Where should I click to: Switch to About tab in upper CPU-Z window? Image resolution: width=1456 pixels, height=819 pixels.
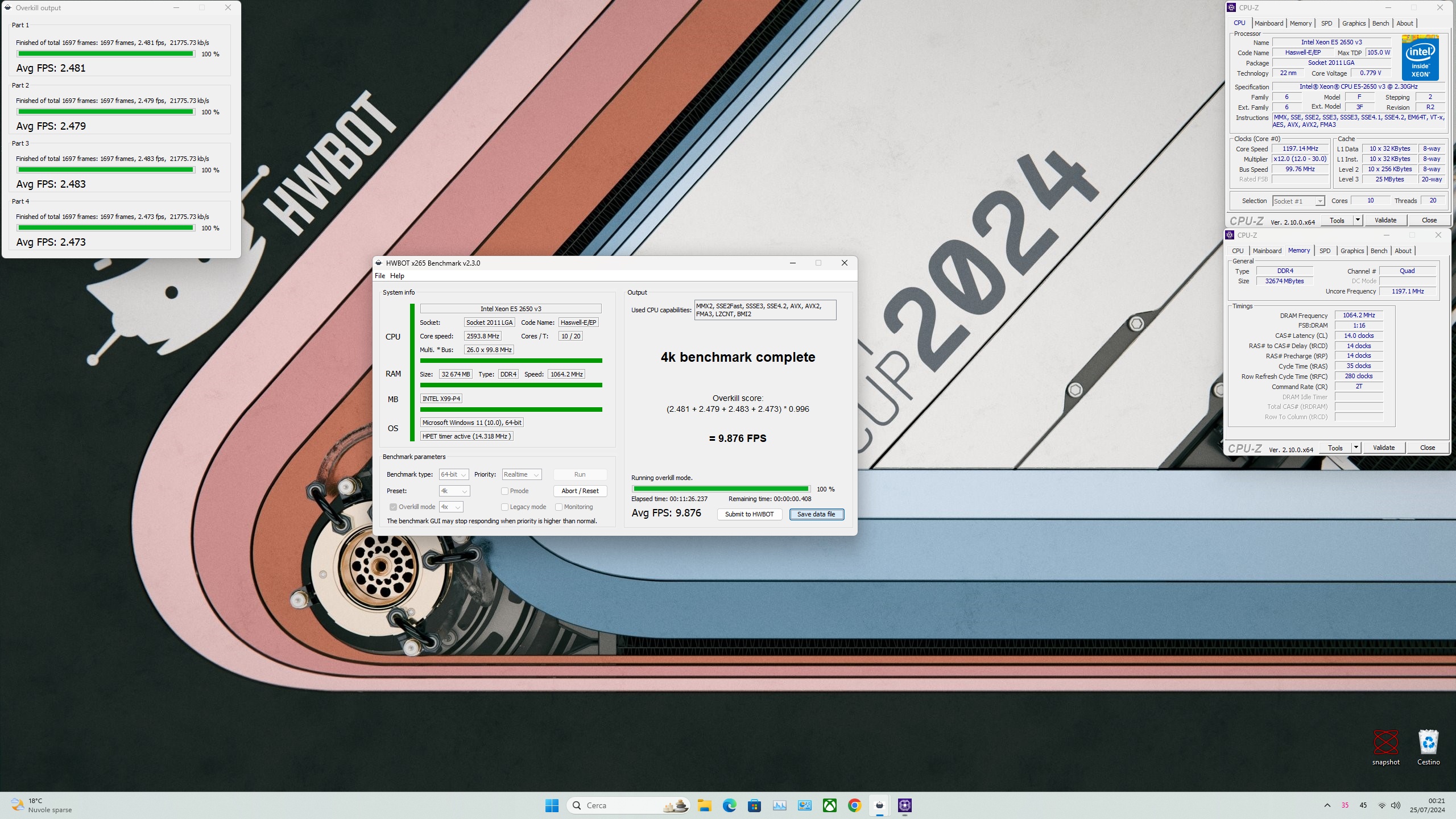point(1405,23)
